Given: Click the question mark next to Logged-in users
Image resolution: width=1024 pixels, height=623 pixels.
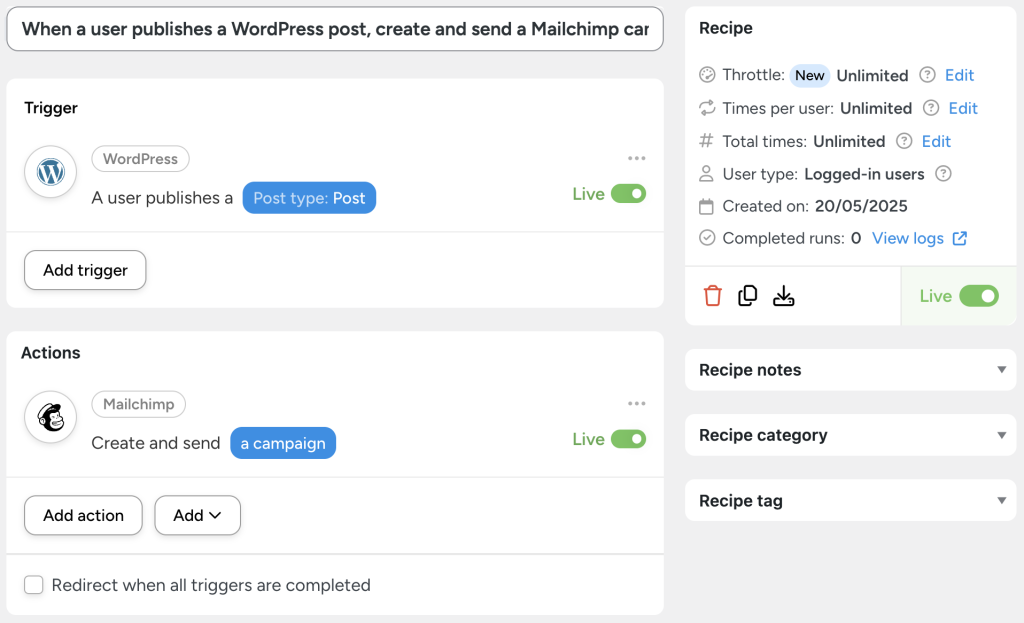Looking at the screenshot, I should 942,174.
